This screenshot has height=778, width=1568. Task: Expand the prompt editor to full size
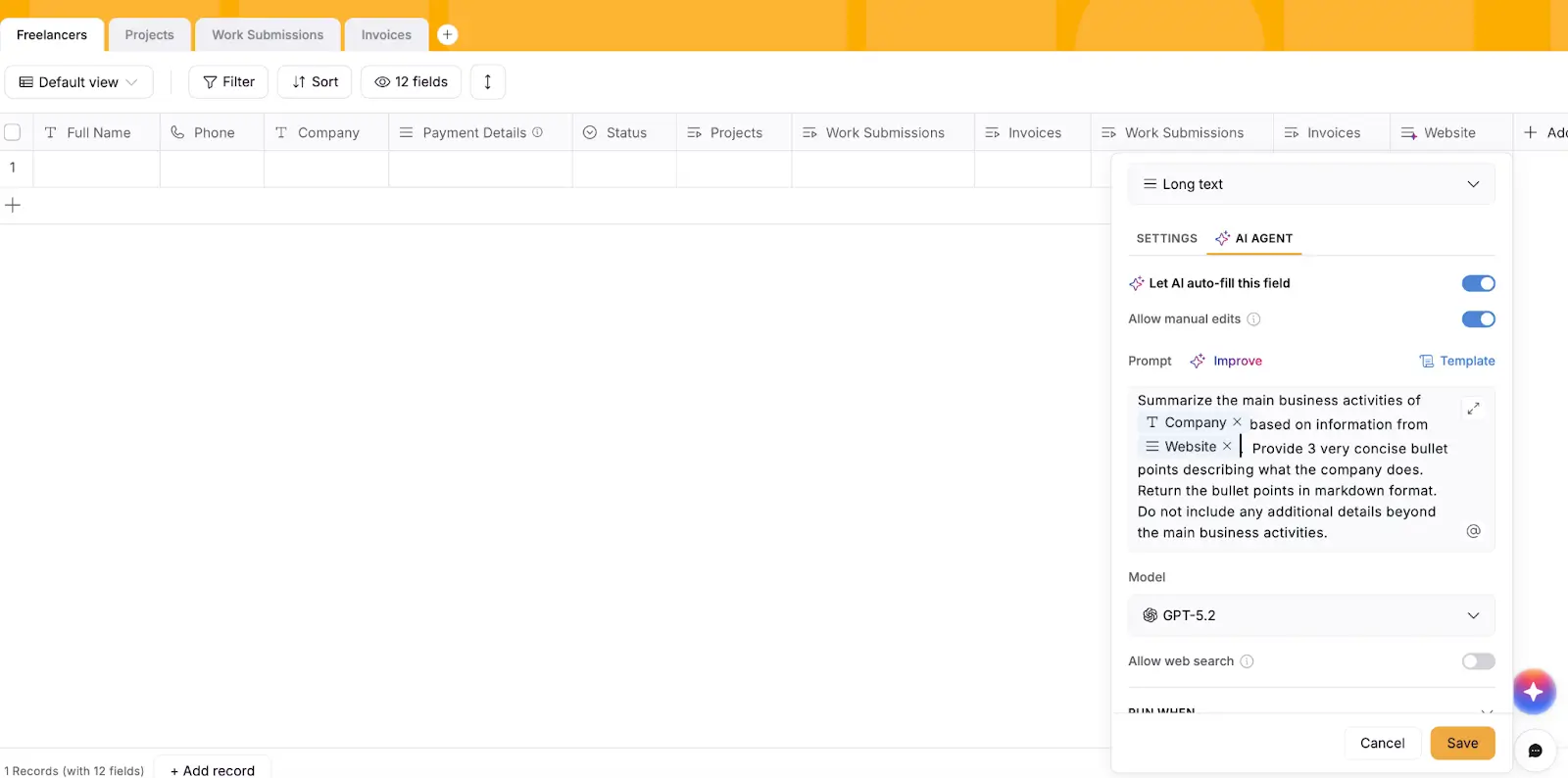tap(1473, 409)
